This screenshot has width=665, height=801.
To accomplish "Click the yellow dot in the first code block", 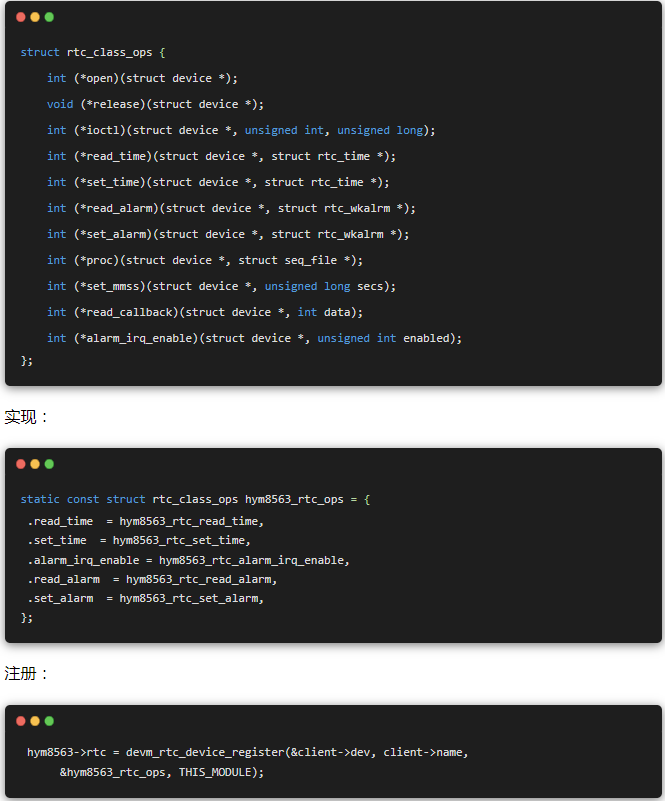I will (35, 17).
